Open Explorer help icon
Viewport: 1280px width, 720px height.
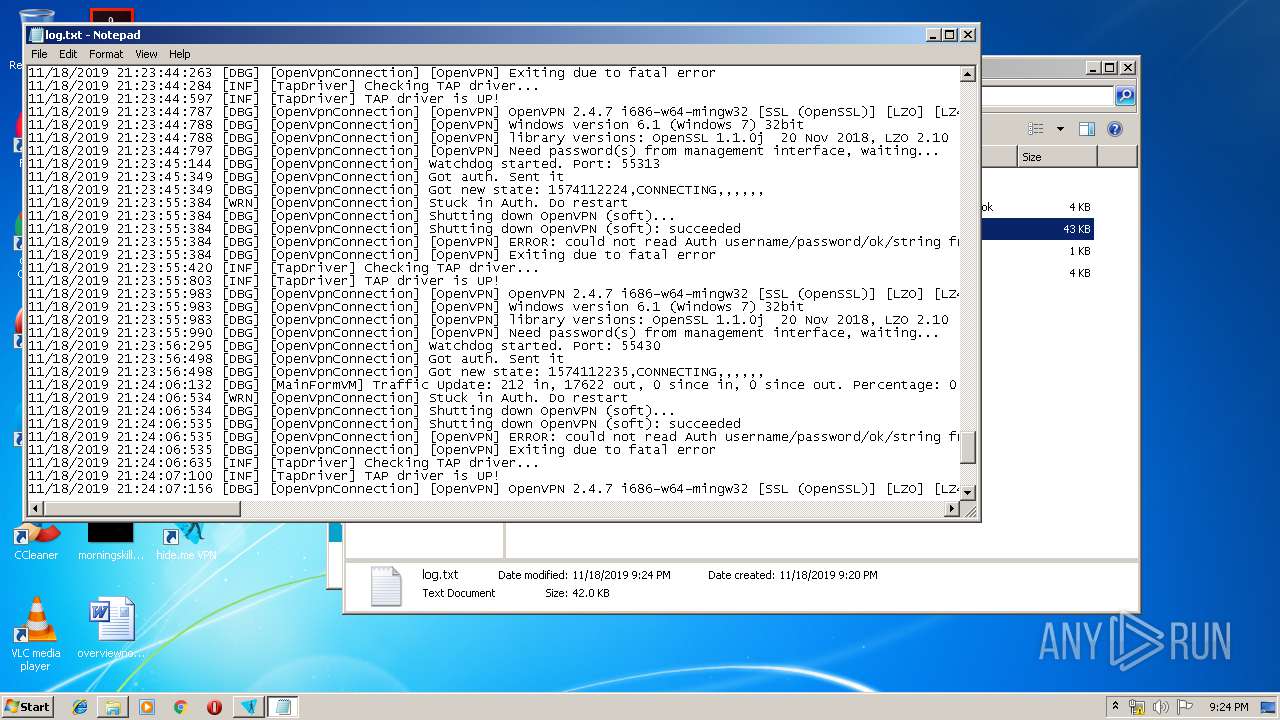[1115, 129]
